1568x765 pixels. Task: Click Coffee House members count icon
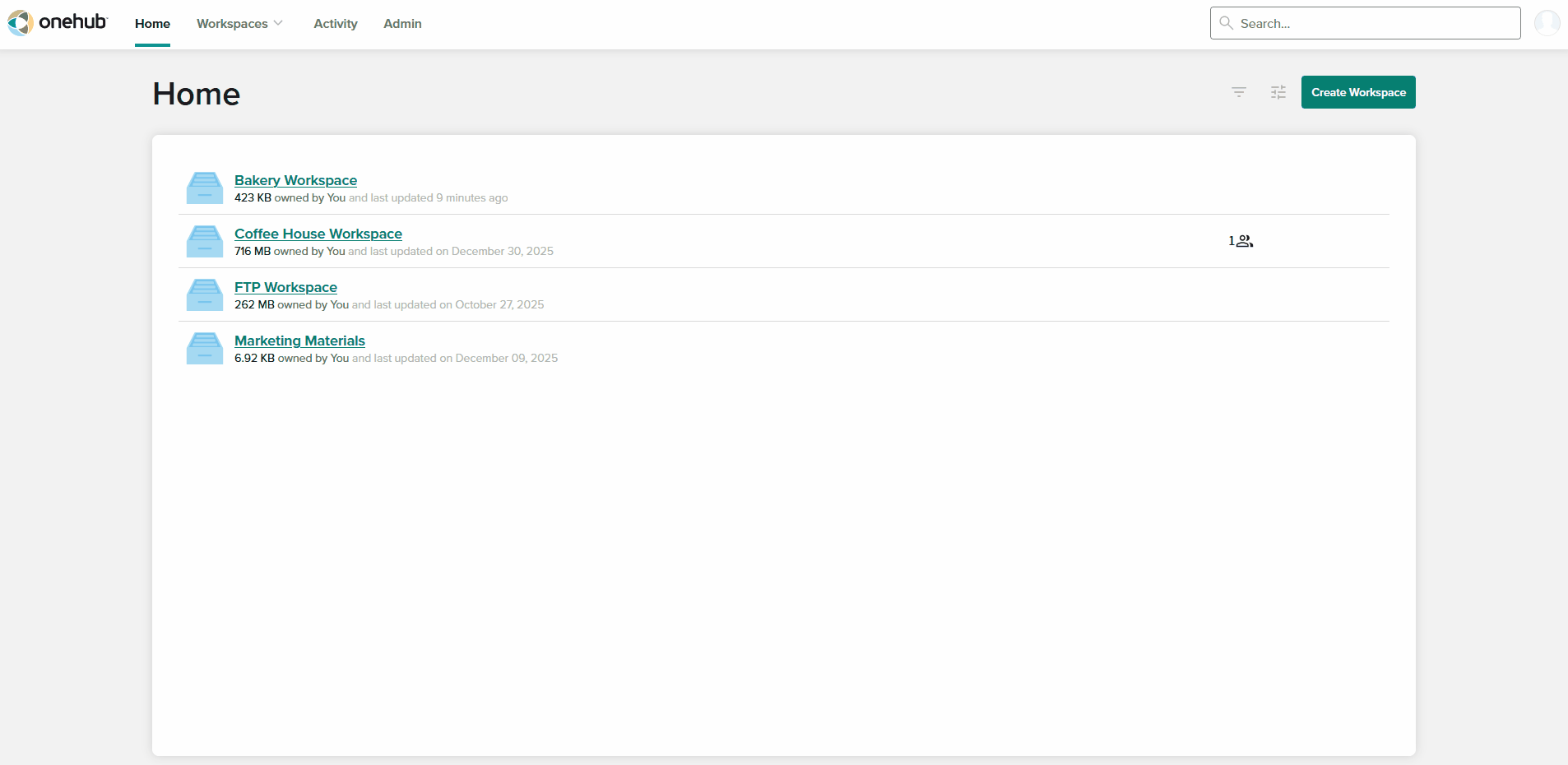(1241, 241)
